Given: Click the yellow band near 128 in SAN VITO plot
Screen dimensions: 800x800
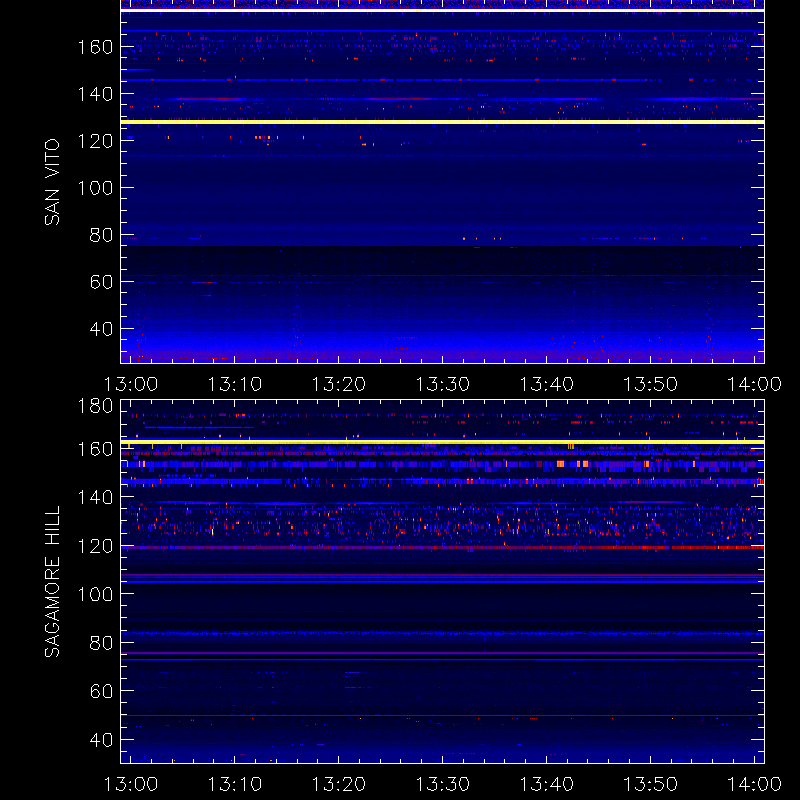Looking at the screenshot, I should (442, 122).
